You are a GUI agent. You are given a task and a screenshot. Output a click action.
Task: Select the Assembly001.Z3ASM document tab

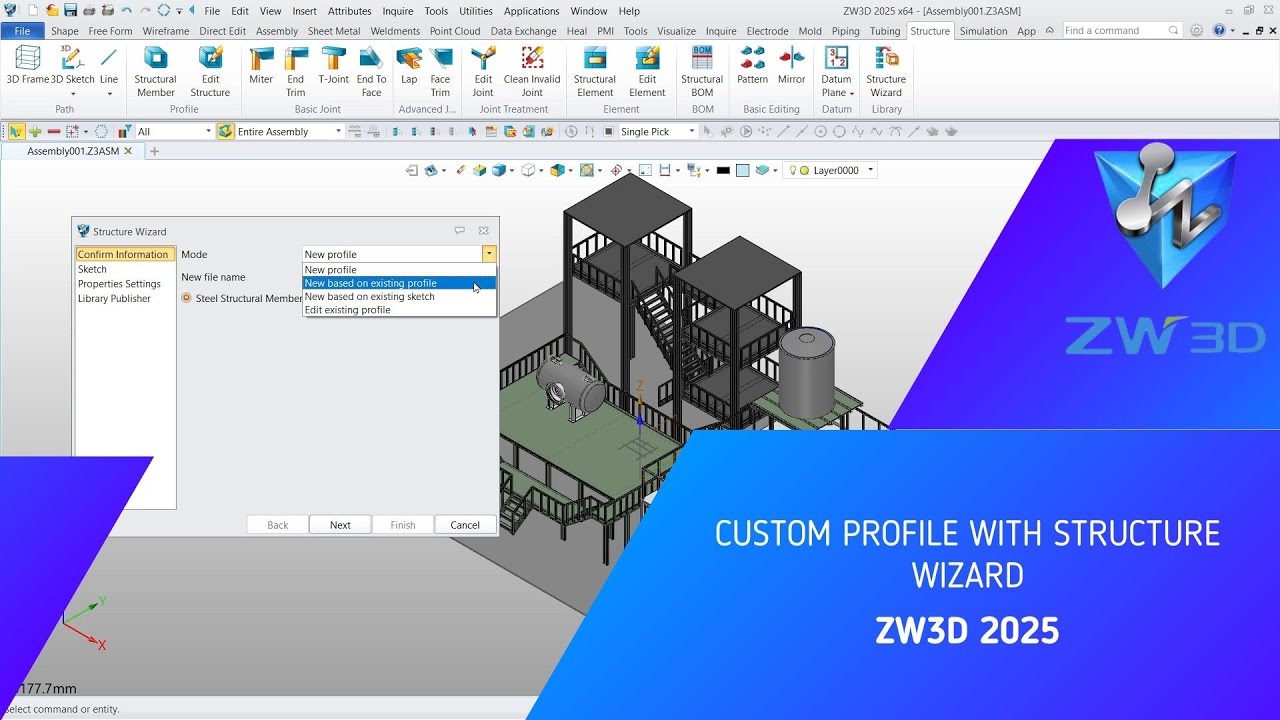click(73, 151)
